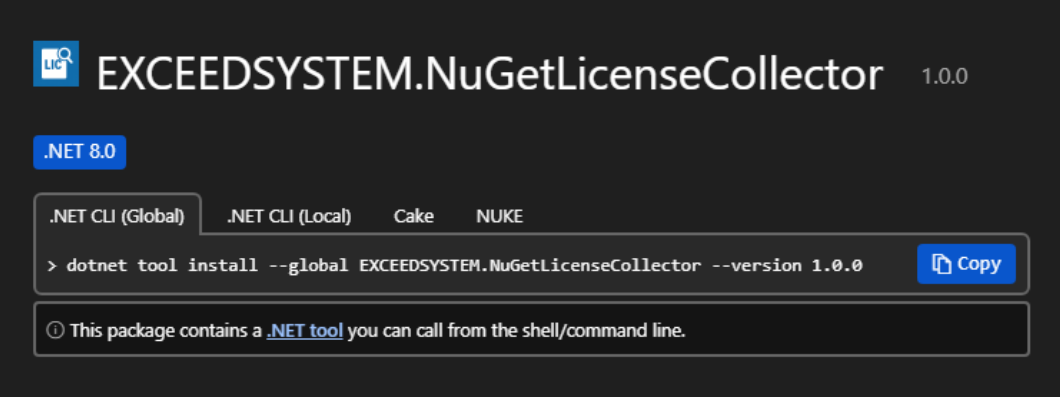Select the .NET 8.0 framework badge

[x=80, y=152]
